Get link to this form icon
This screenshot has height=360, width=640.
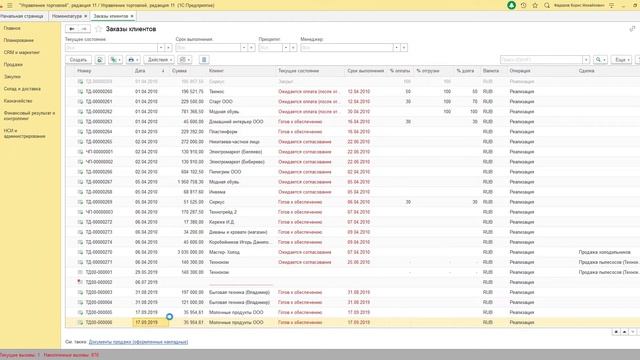[632, 29]
